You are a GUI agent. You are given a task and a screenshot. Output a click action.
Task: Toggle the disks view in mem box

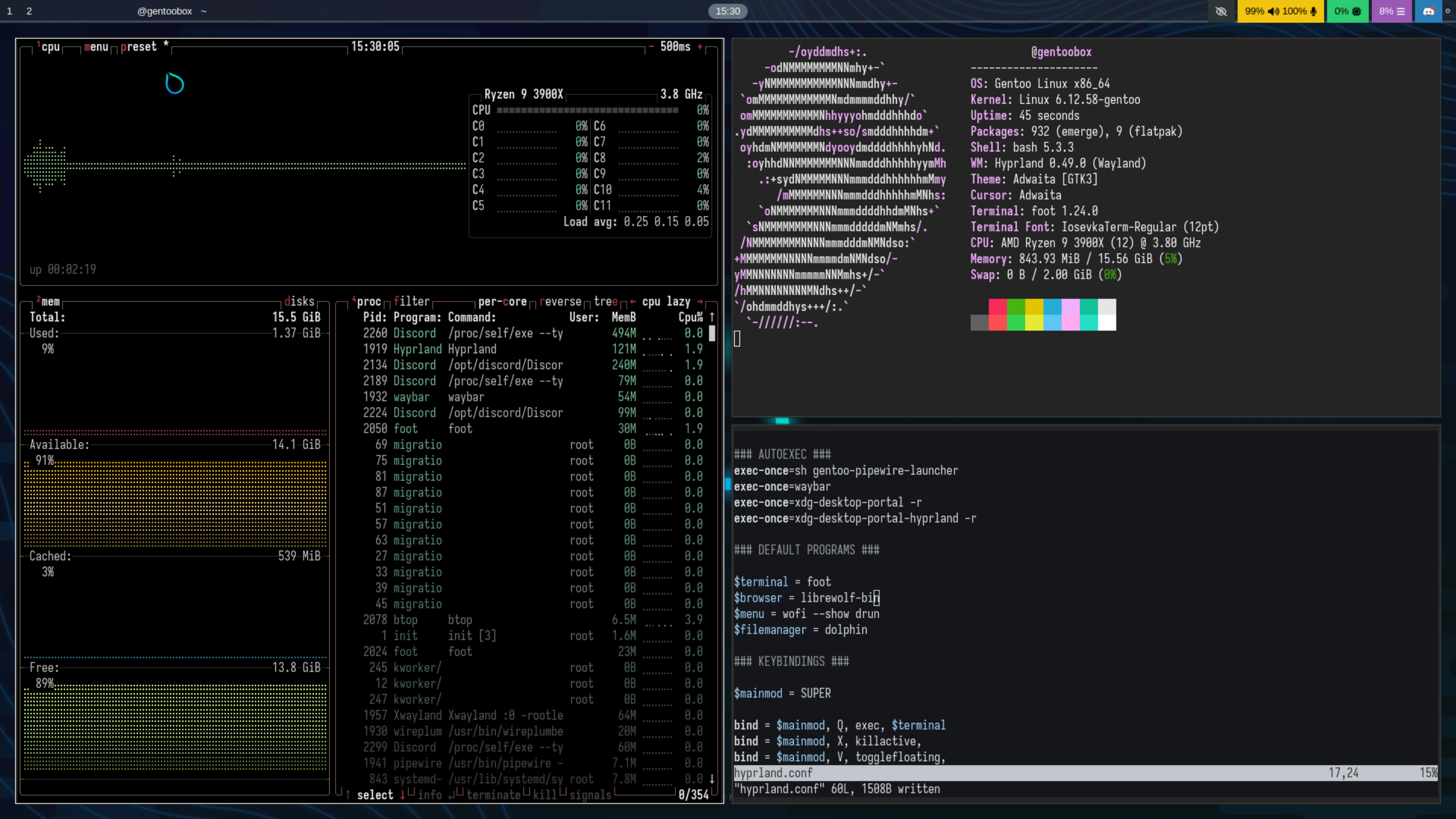coord(299,301)
